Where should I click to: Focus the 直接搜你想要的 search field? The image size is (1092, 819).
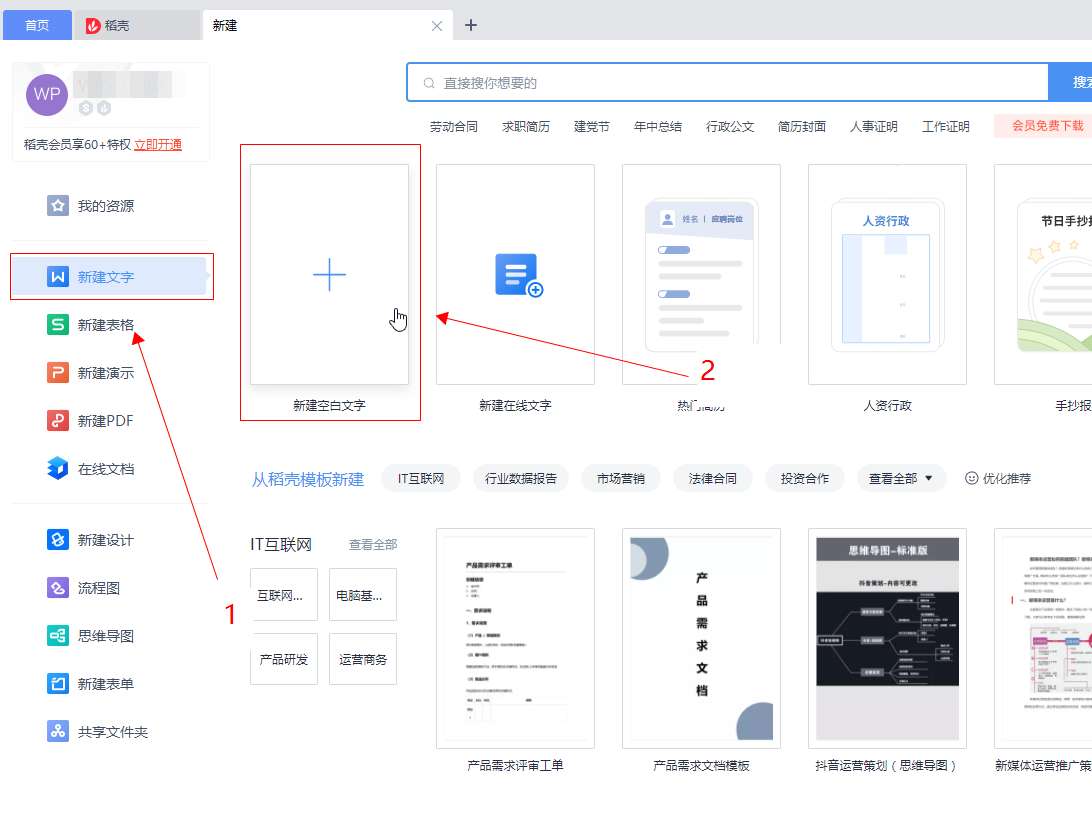[727, 83]
